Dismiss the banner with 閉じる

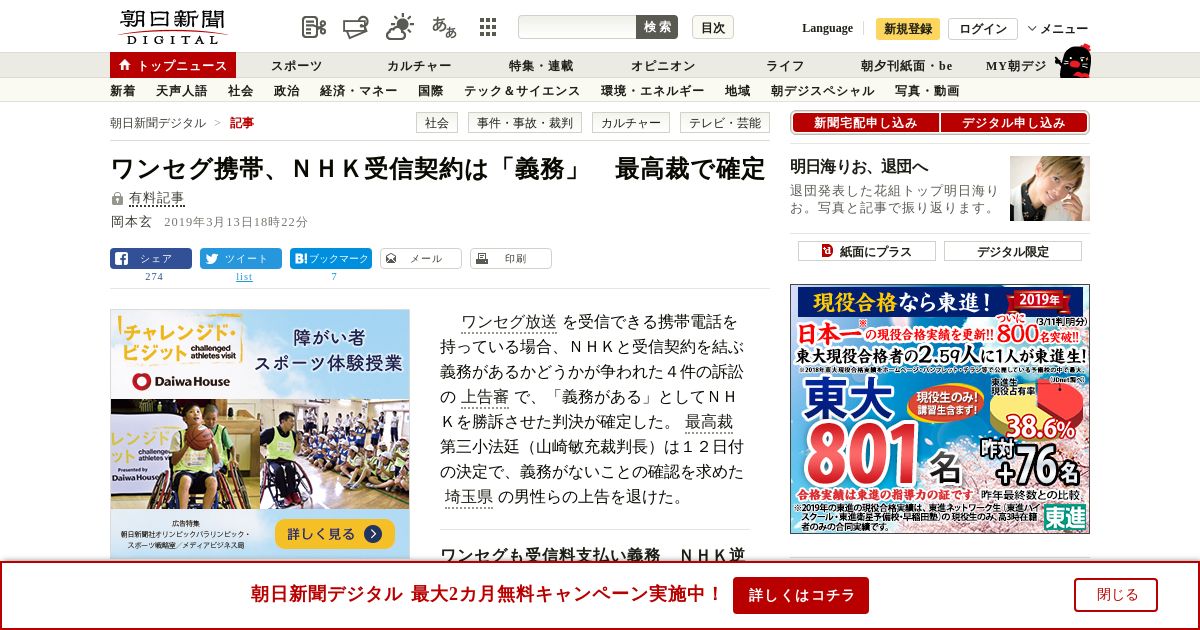pyautogui.click(x=1116, y=595)
